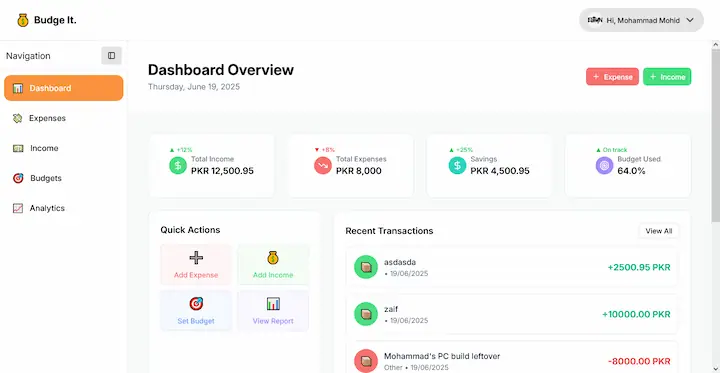
Task: Select the 64.0% budget used value
Action: click(x=631, y=171)
